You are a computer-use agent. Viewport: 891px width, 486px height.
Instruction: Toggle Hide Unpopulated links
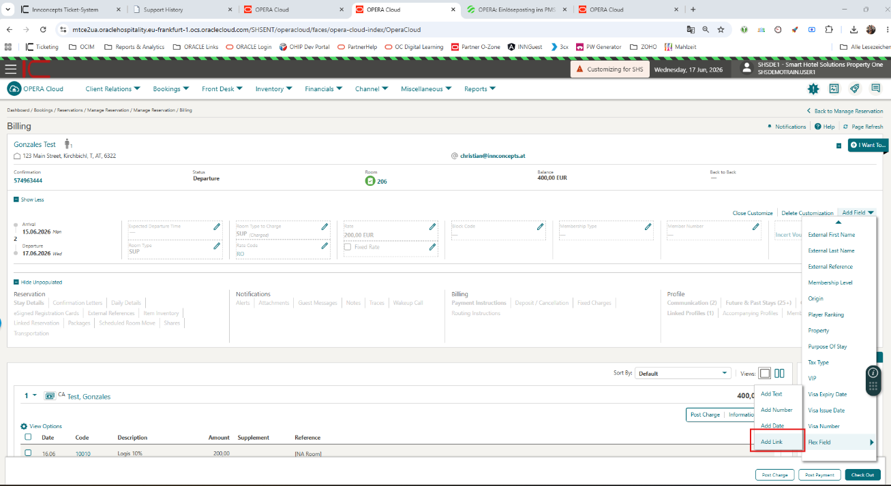pos(38,282)
